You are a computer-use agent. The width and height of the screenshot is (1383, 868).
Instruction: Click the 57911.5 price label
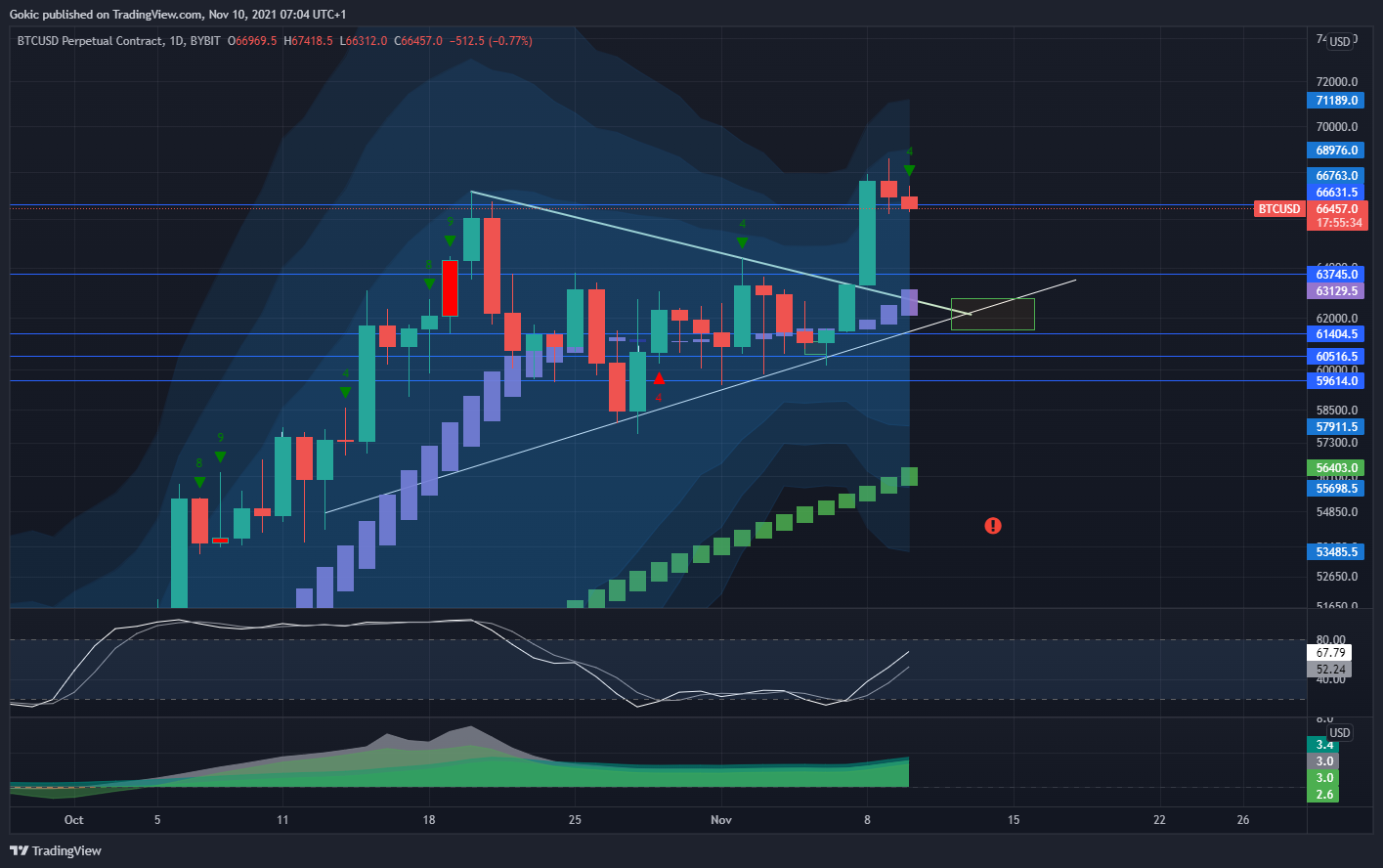coord(1336,427)
